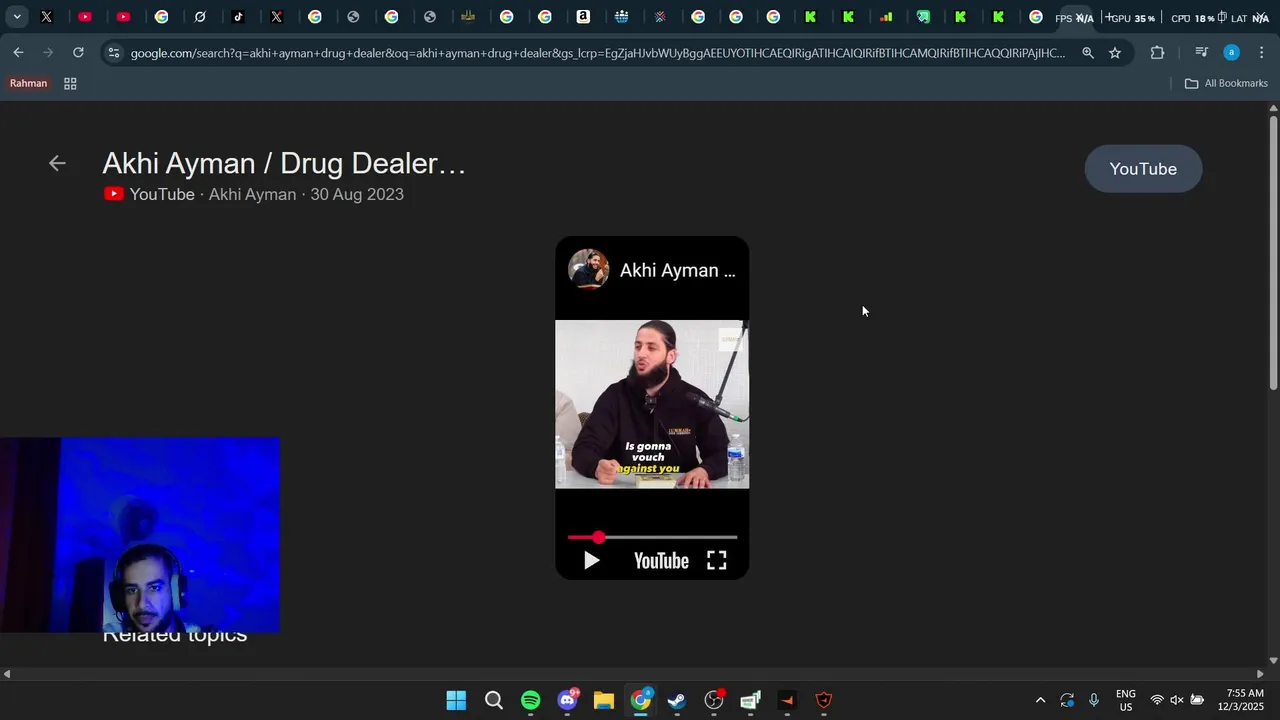1280x720 pixels.
Task: Open File Explorer from the taskbar
Action: (604, 700)
